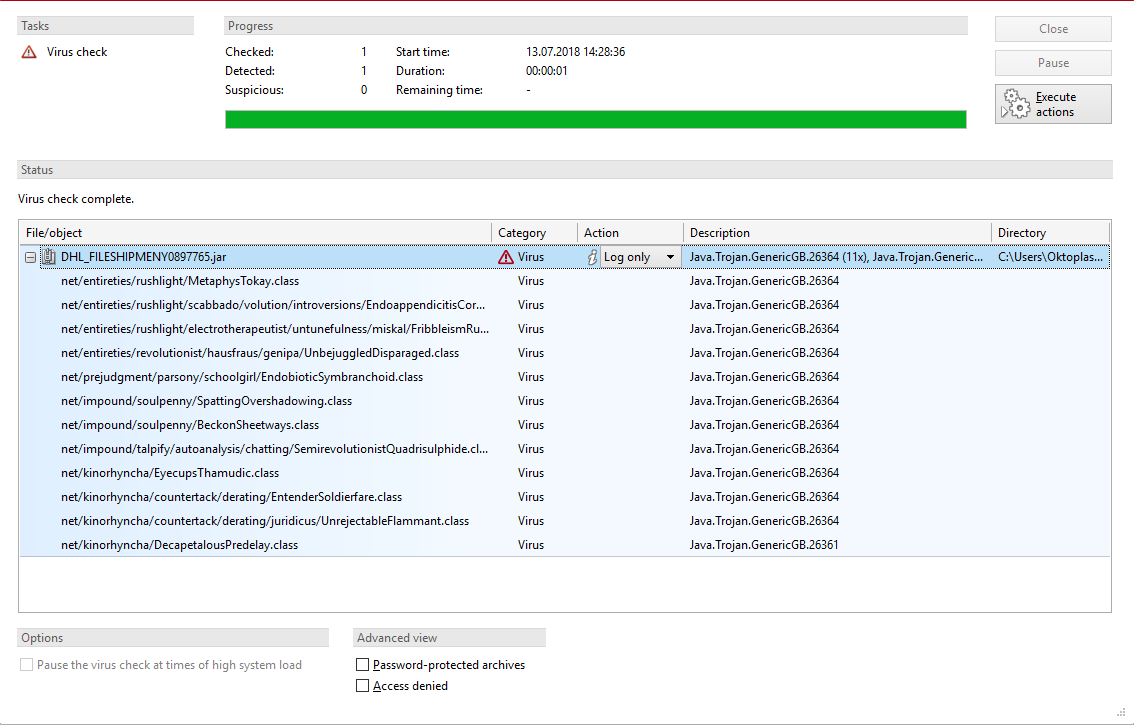Screen dimensions: 1134x725
Task: Click the Suspicious: label
Action: coord(255,90)
